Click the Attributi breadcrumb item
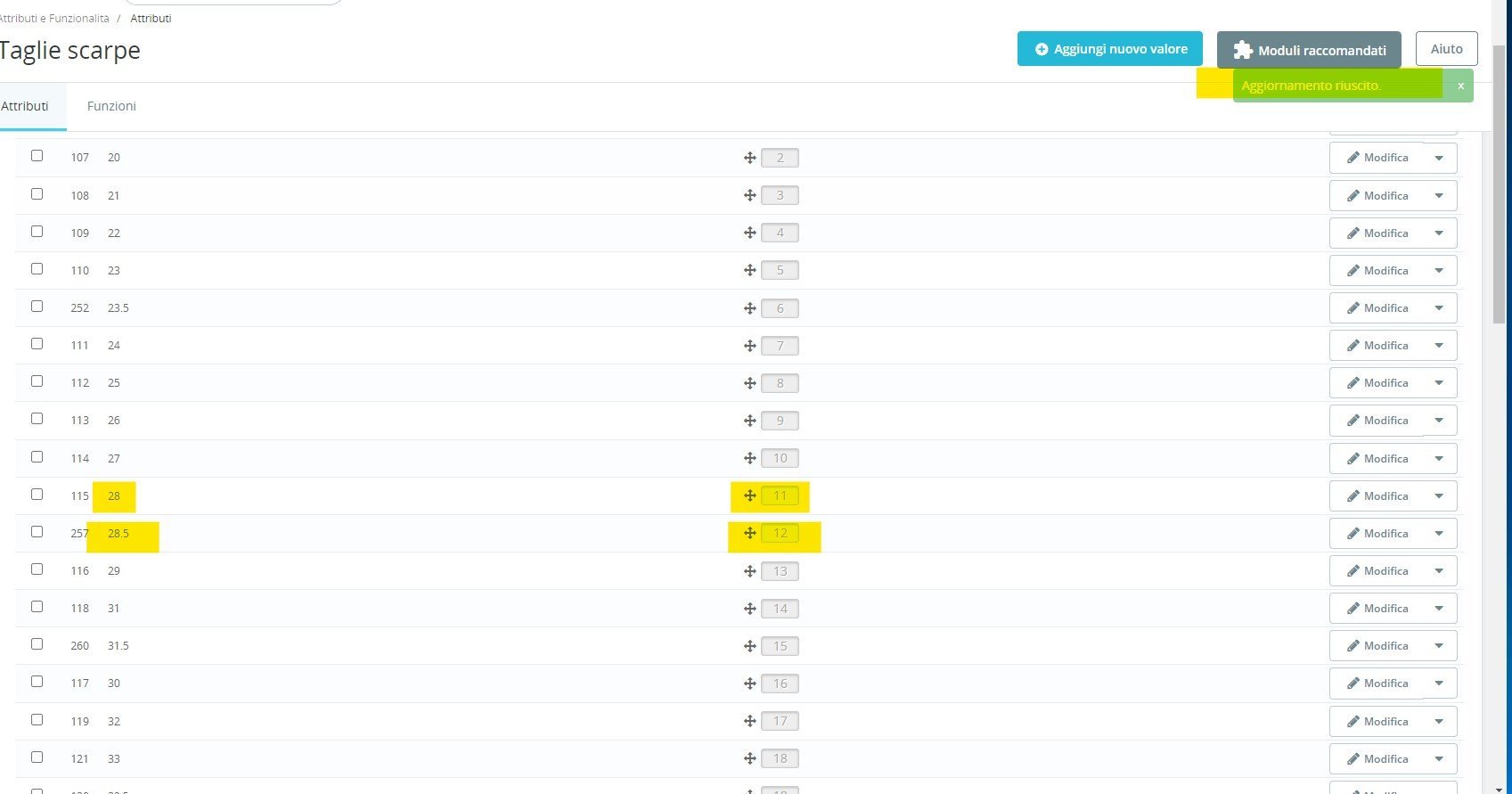 [151, 18]
